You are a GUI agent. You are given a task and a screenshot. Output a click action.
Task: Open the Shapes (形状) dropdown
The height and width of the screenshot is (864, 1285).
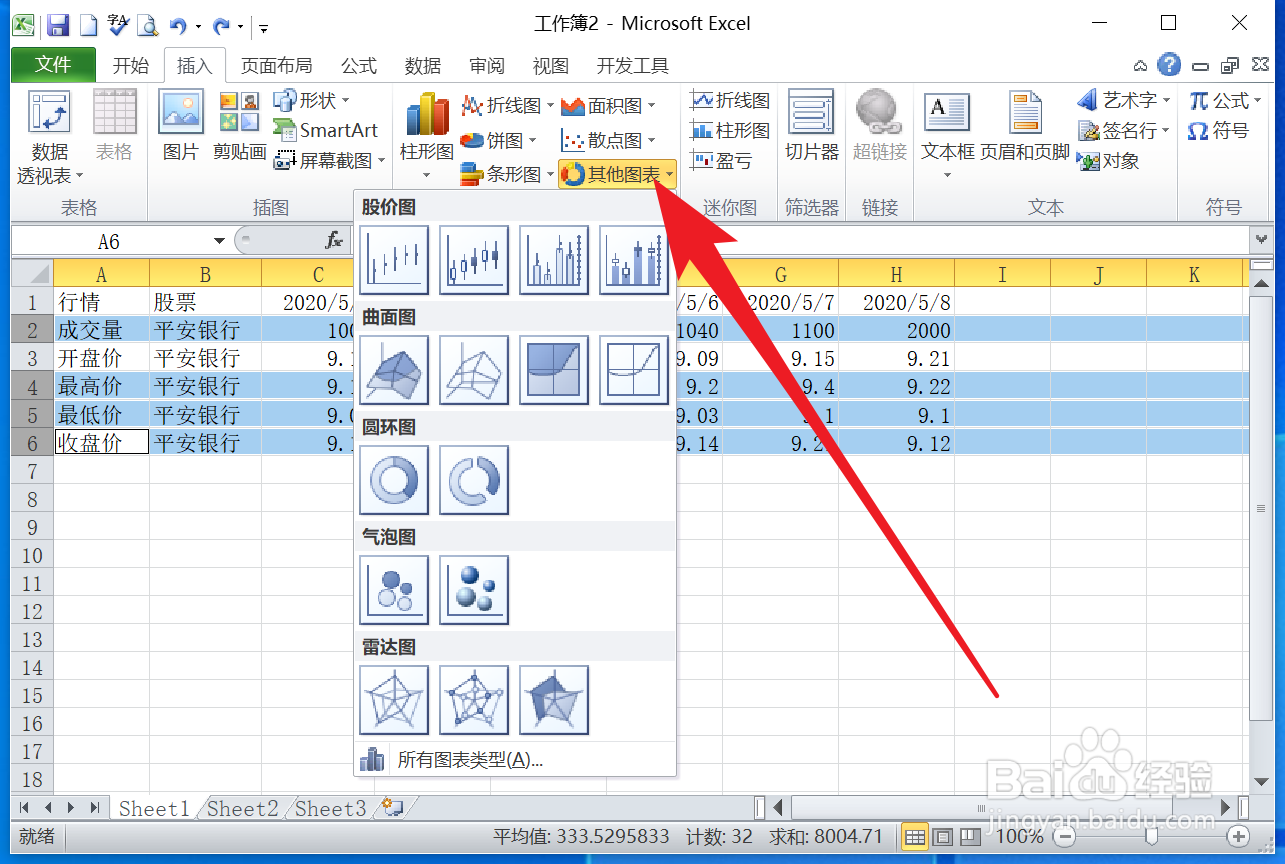pos(312,100)
